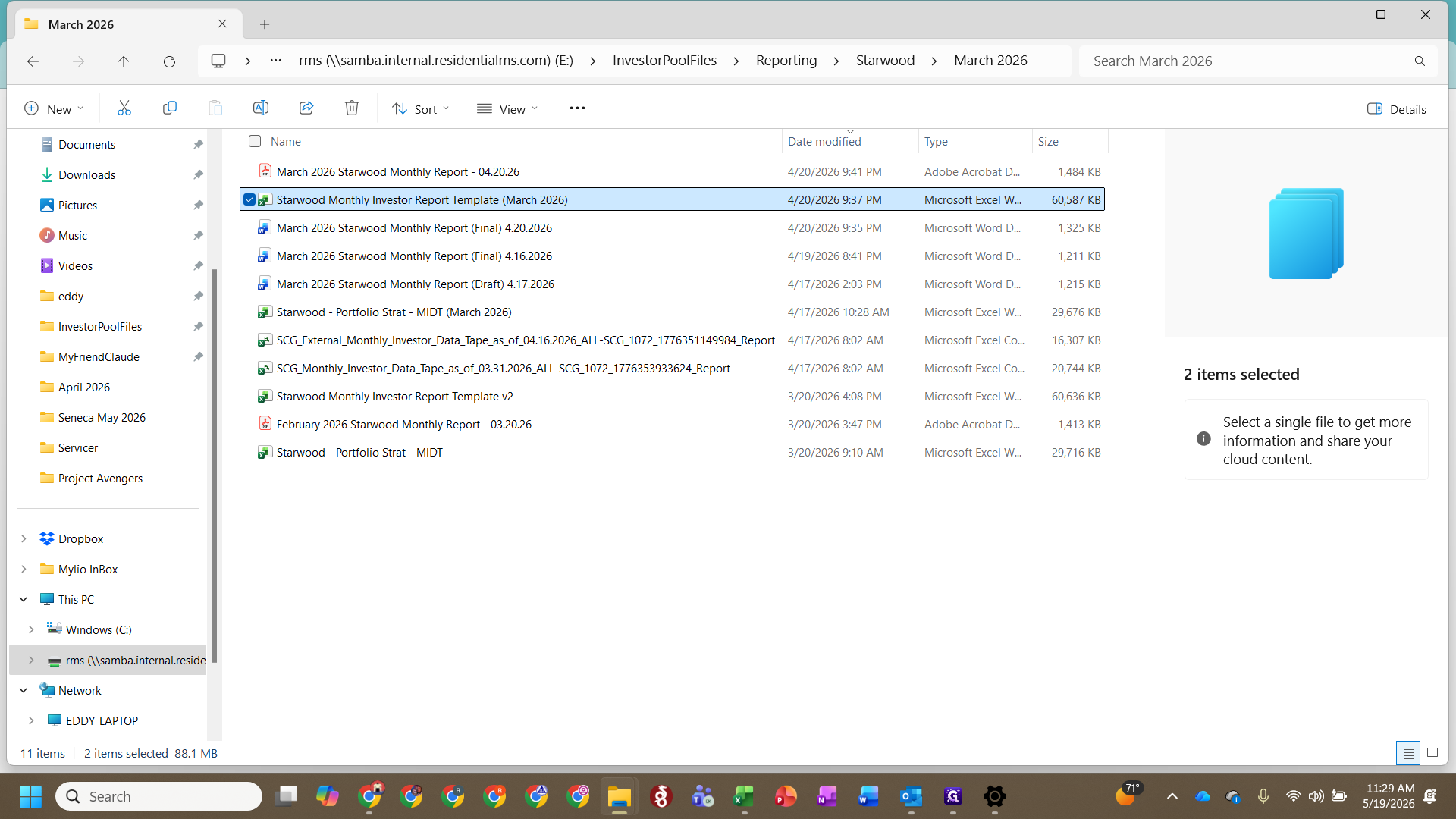This screenshot has width=1456, height=819.
Task: Click the search magnifier icon
Action: (1420, 61)
